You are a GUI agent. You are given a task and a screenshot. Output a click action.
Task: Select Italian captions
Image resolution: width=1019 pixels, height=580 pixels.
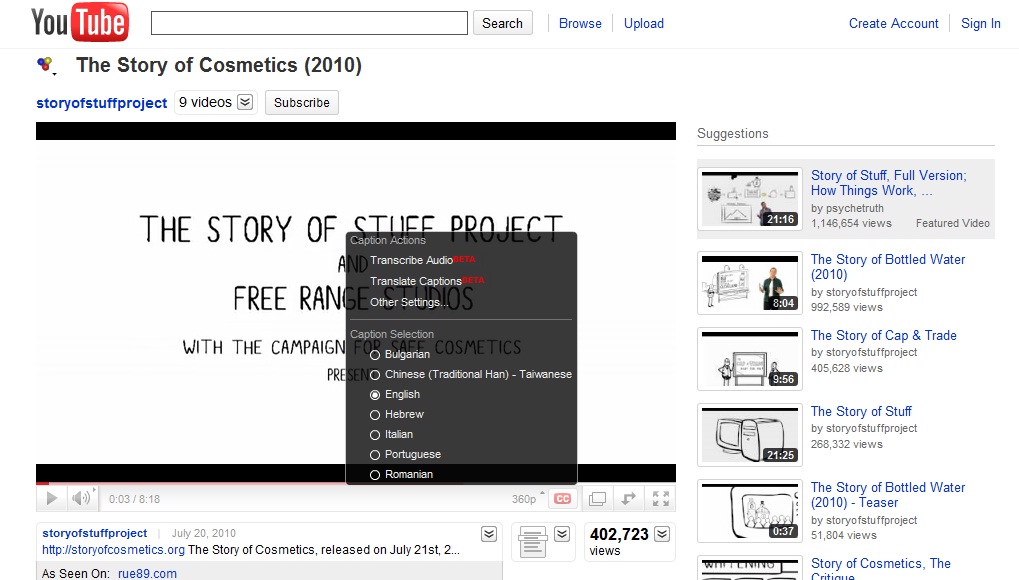391,434
